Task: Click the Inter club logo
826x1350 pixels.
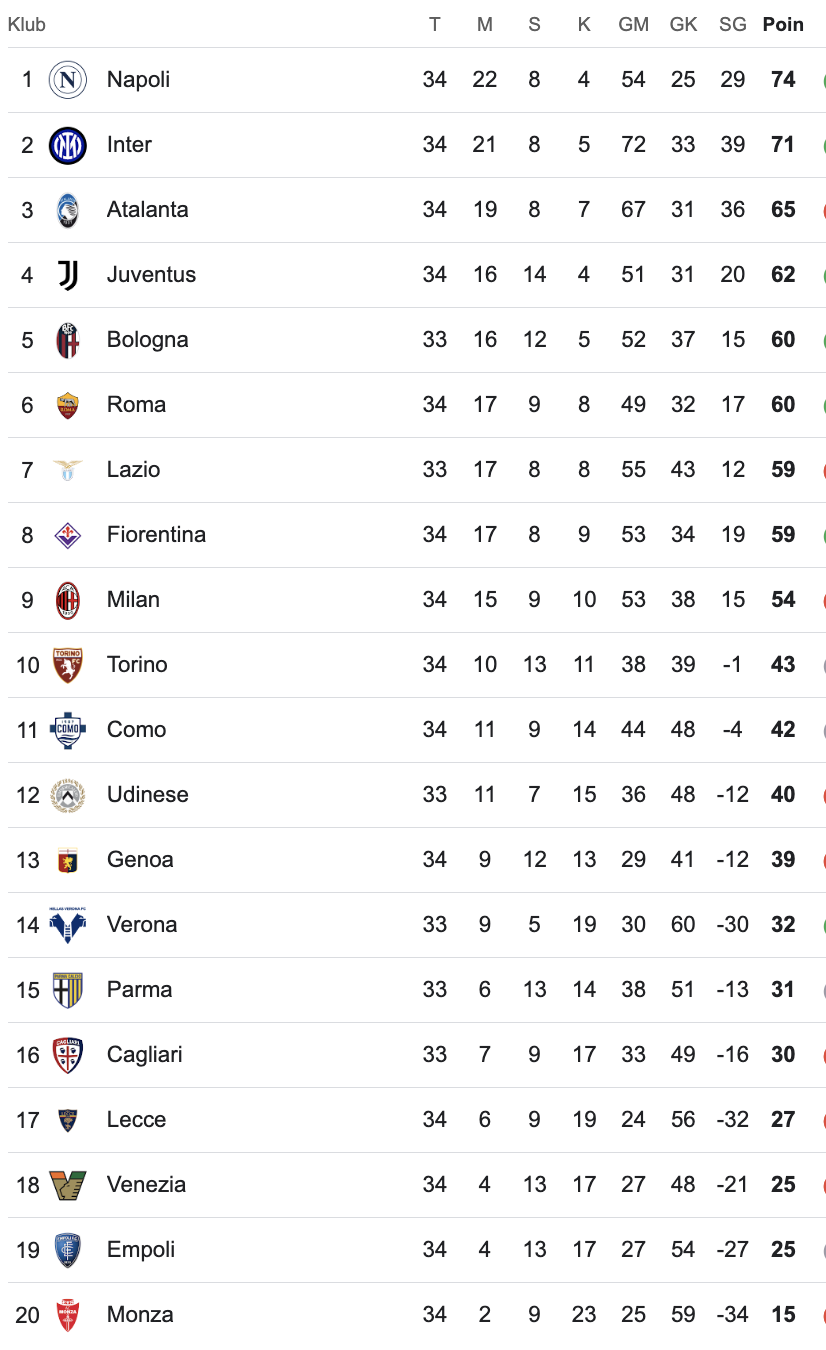Action: coord(67,145)
